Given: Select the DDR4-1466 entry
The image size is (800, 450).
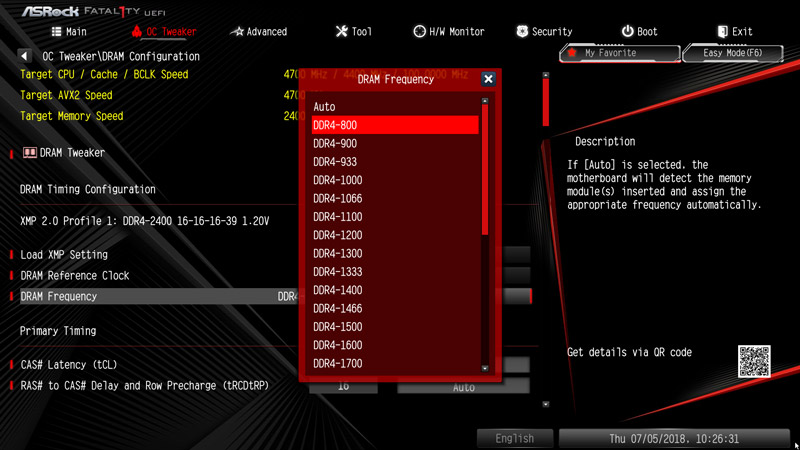Looking at the screenshot, I should tap(395, 309).
